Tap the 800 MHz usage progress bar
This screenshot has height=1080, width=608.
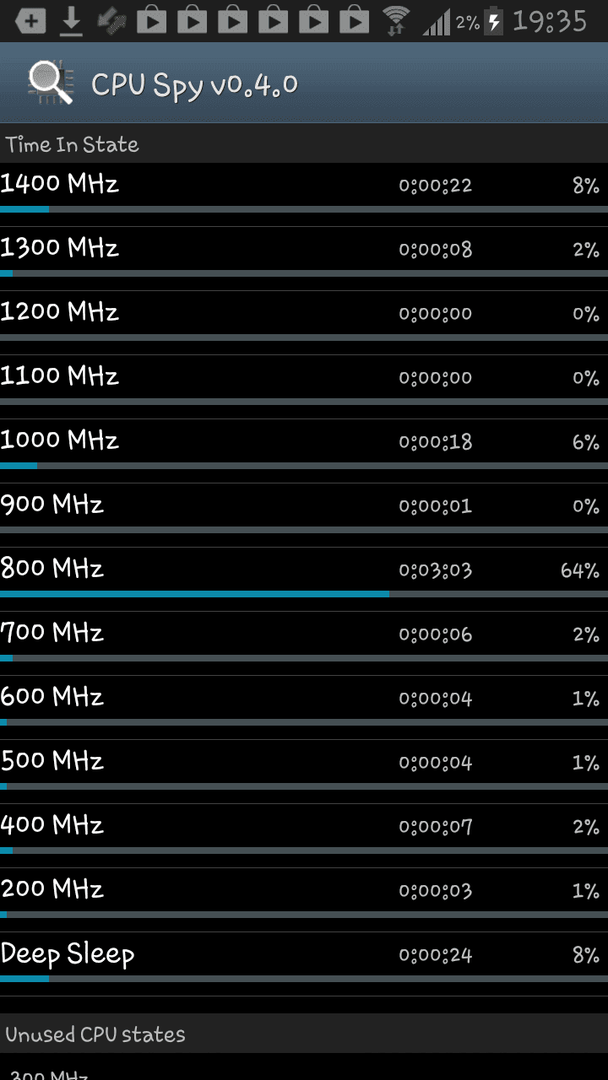[x=304, y=594]
